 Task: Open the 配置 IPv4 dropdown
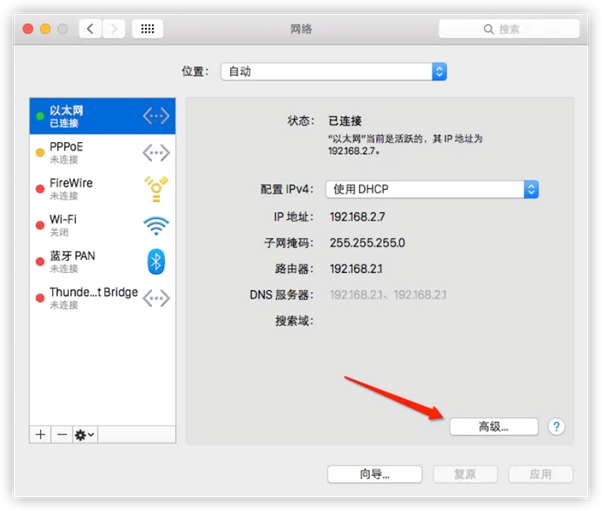coord(432,189)
